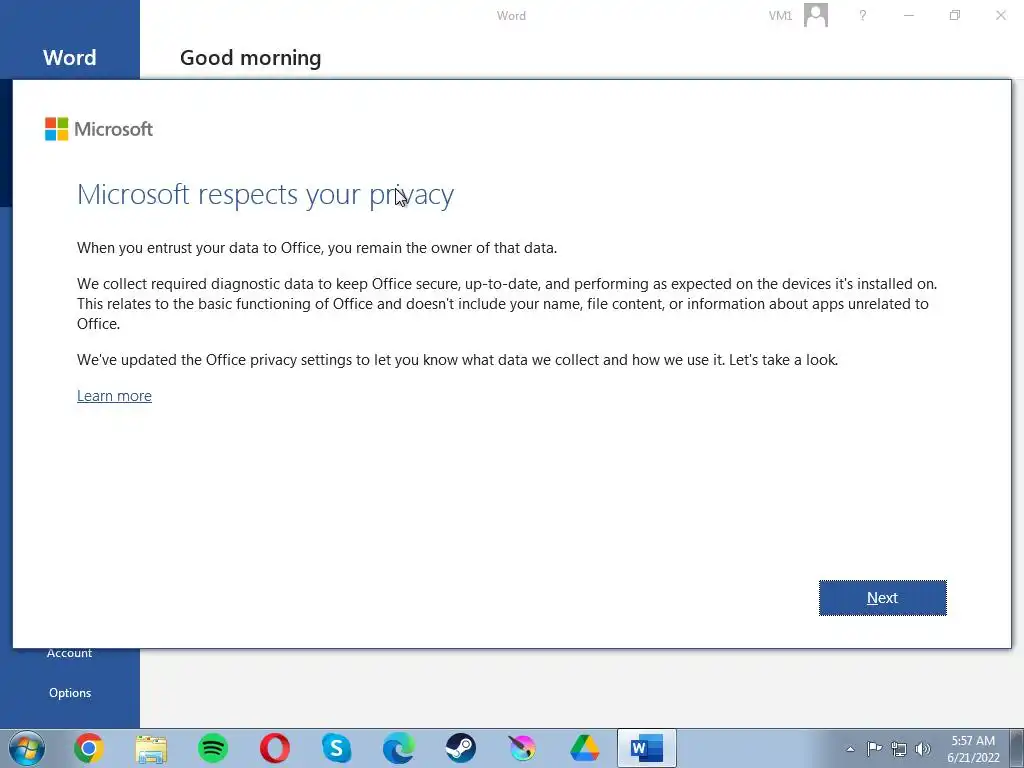Open Account in Word sidebar

coord(69,653)
